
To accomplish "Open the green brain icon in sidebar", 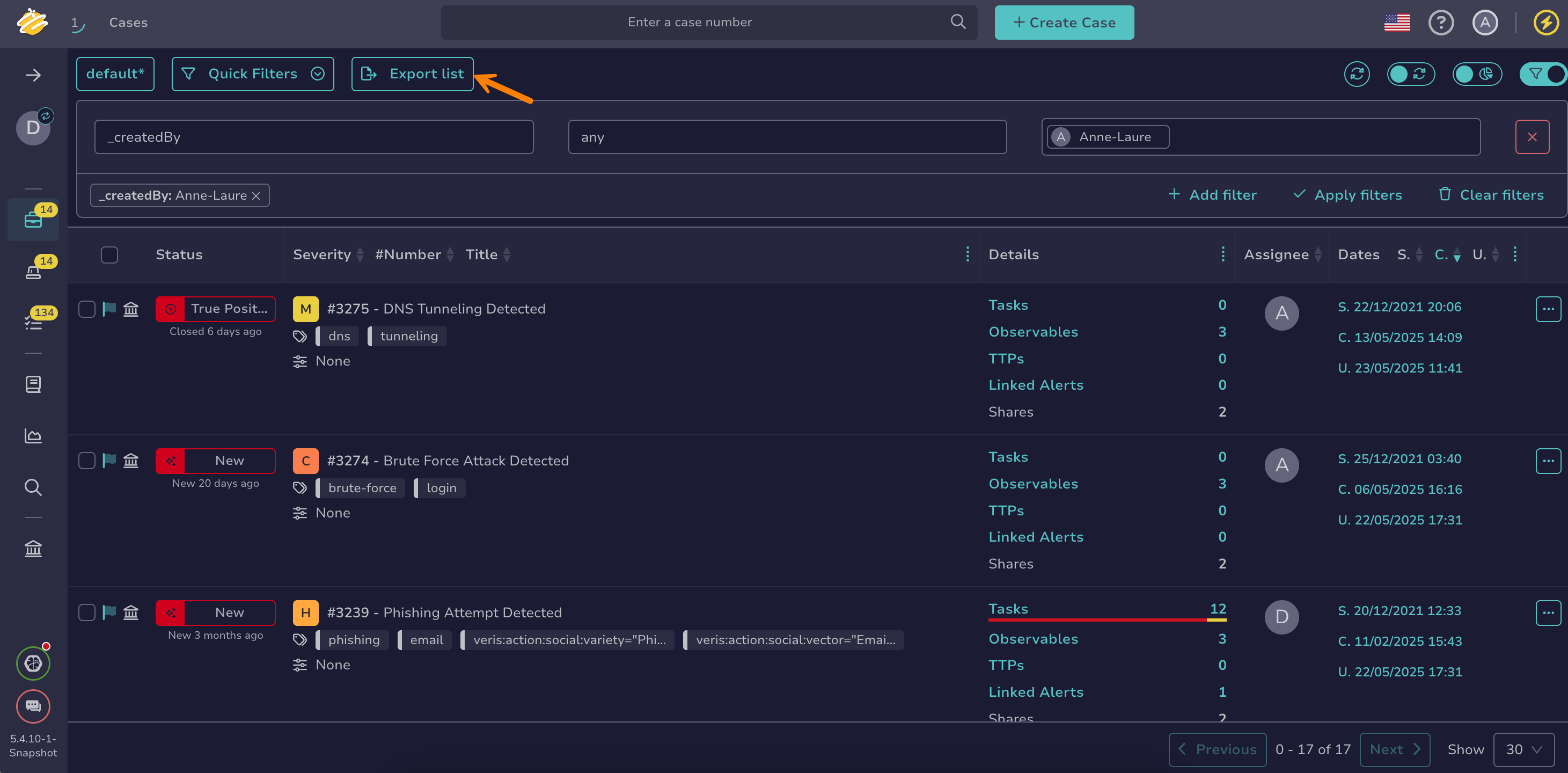I will [x=33, y=663].
